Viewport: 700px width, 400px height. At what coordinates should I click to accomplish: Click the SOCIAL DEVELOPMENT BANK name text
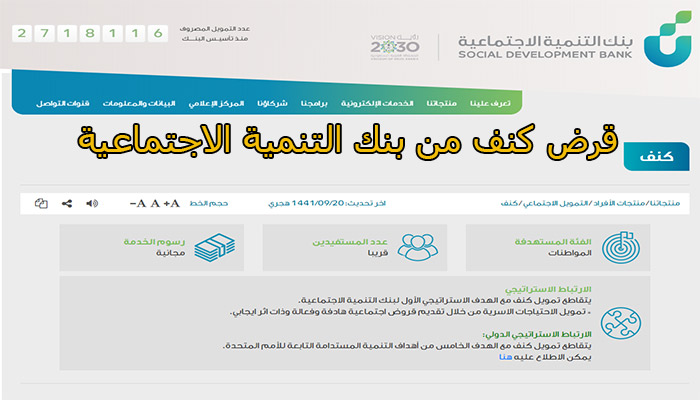(545, 54)
